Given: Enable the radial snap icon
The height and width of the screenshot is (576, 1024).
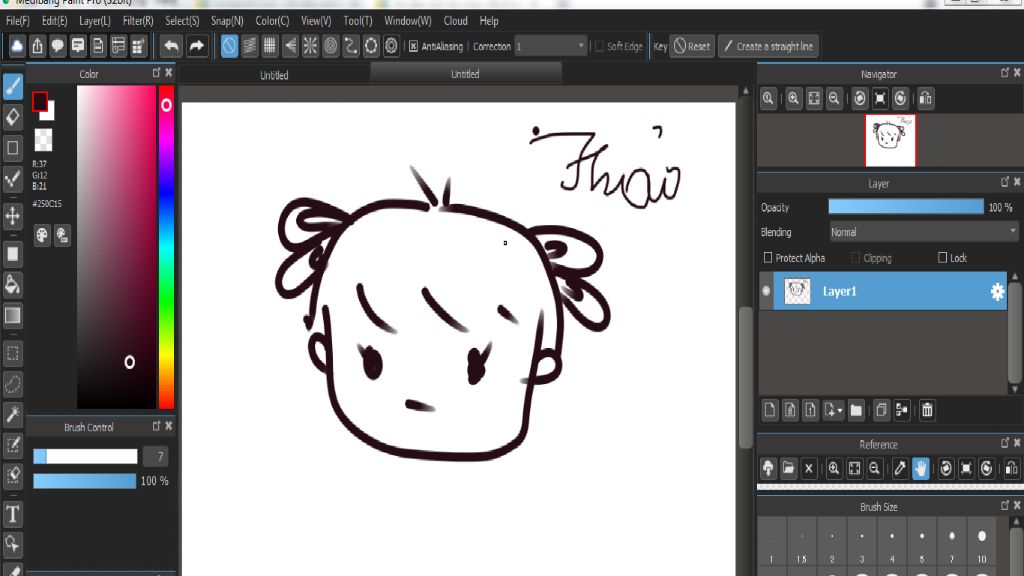Looking at the screenshot, I should pyautogui.click(x=310, y=46).
